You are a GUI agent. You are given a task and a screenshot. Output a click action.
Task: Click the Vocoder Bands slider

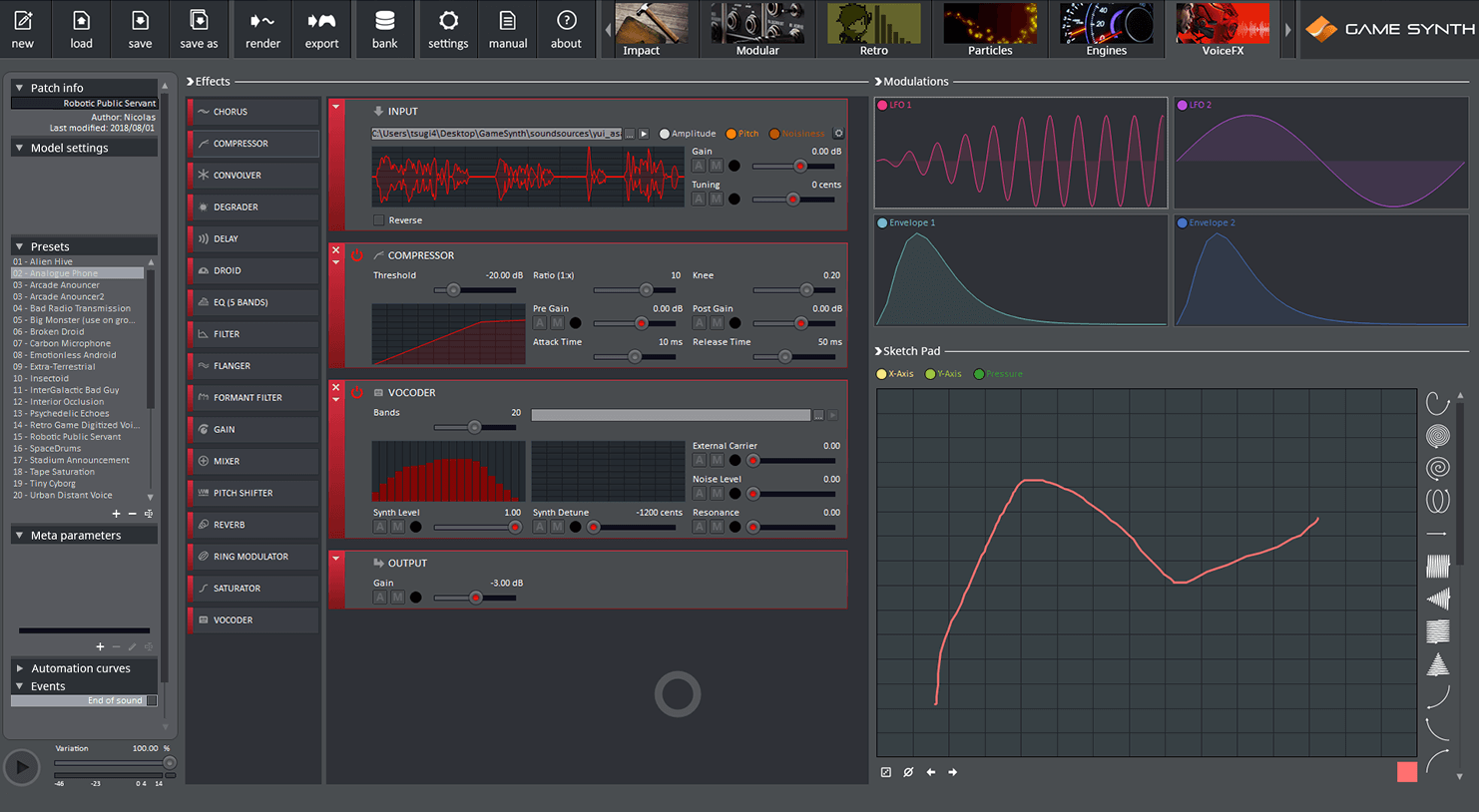click(475, 427)
